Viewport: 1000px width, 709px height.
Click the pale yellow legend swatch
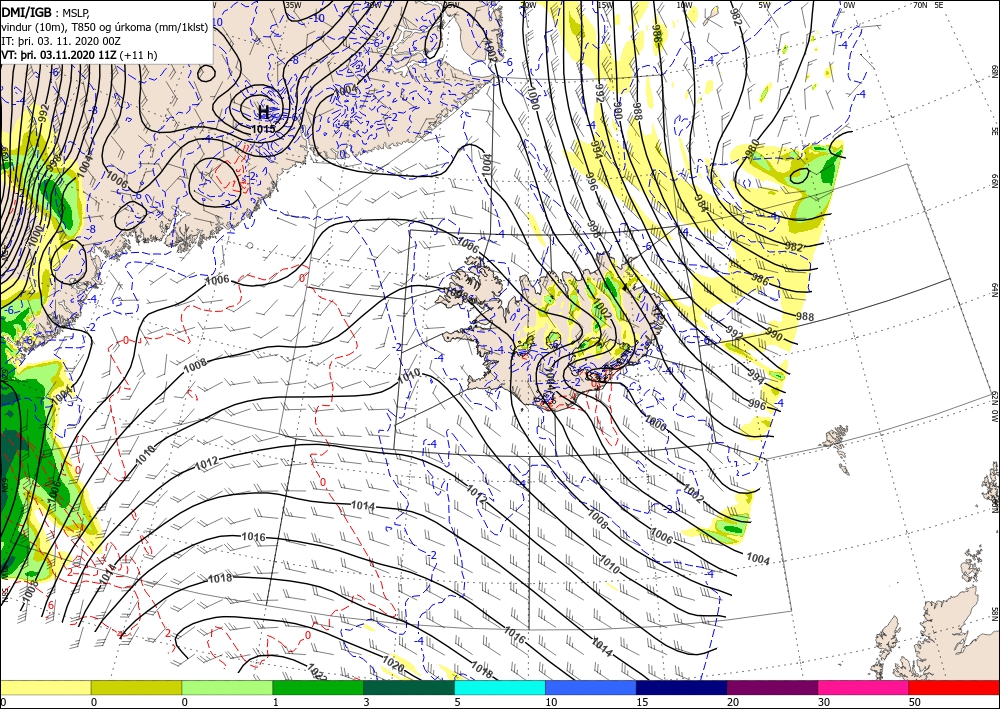tap(45, 687)
